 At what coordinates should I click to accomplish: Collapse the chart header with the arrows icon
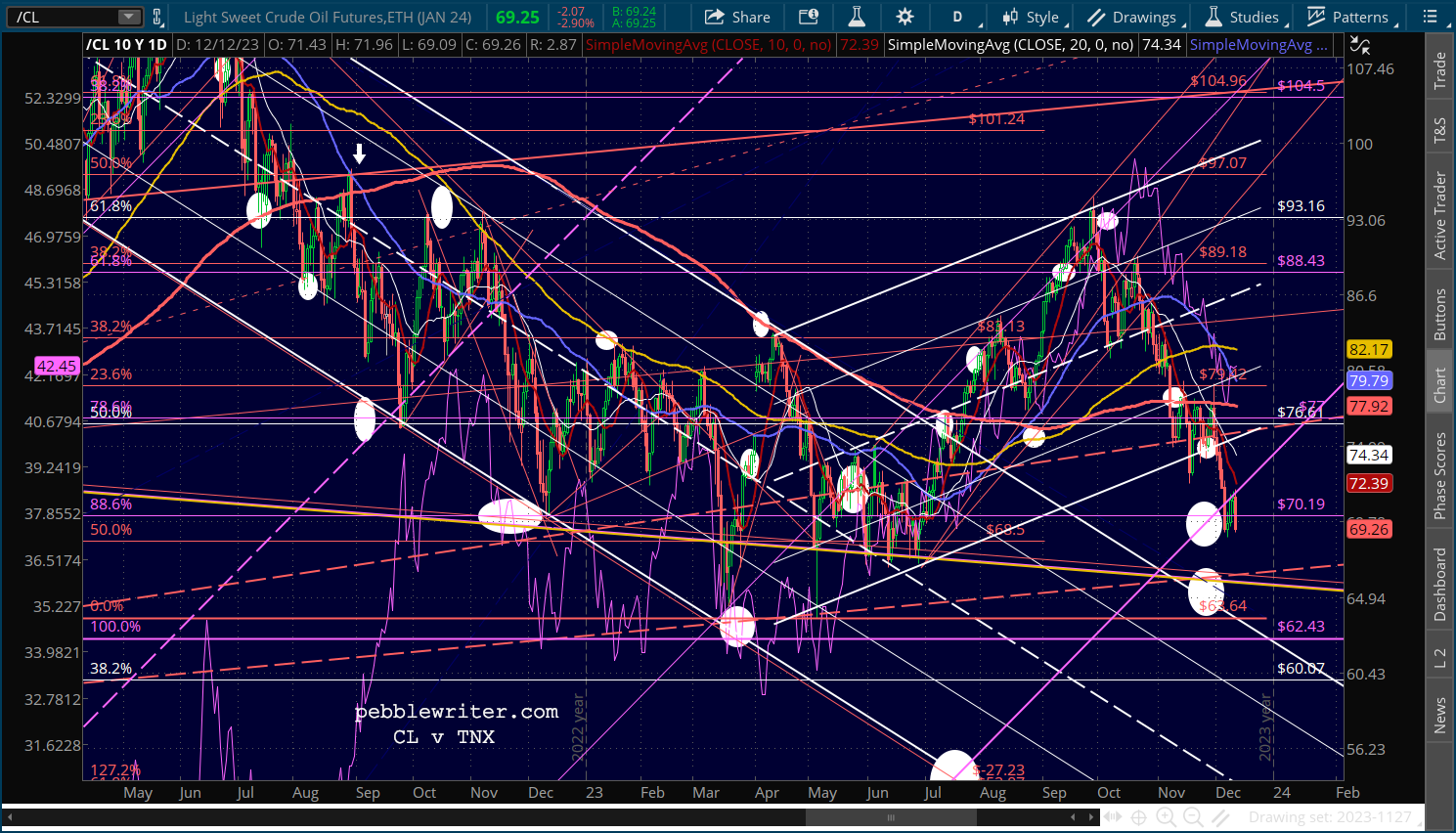[1359, 45]
